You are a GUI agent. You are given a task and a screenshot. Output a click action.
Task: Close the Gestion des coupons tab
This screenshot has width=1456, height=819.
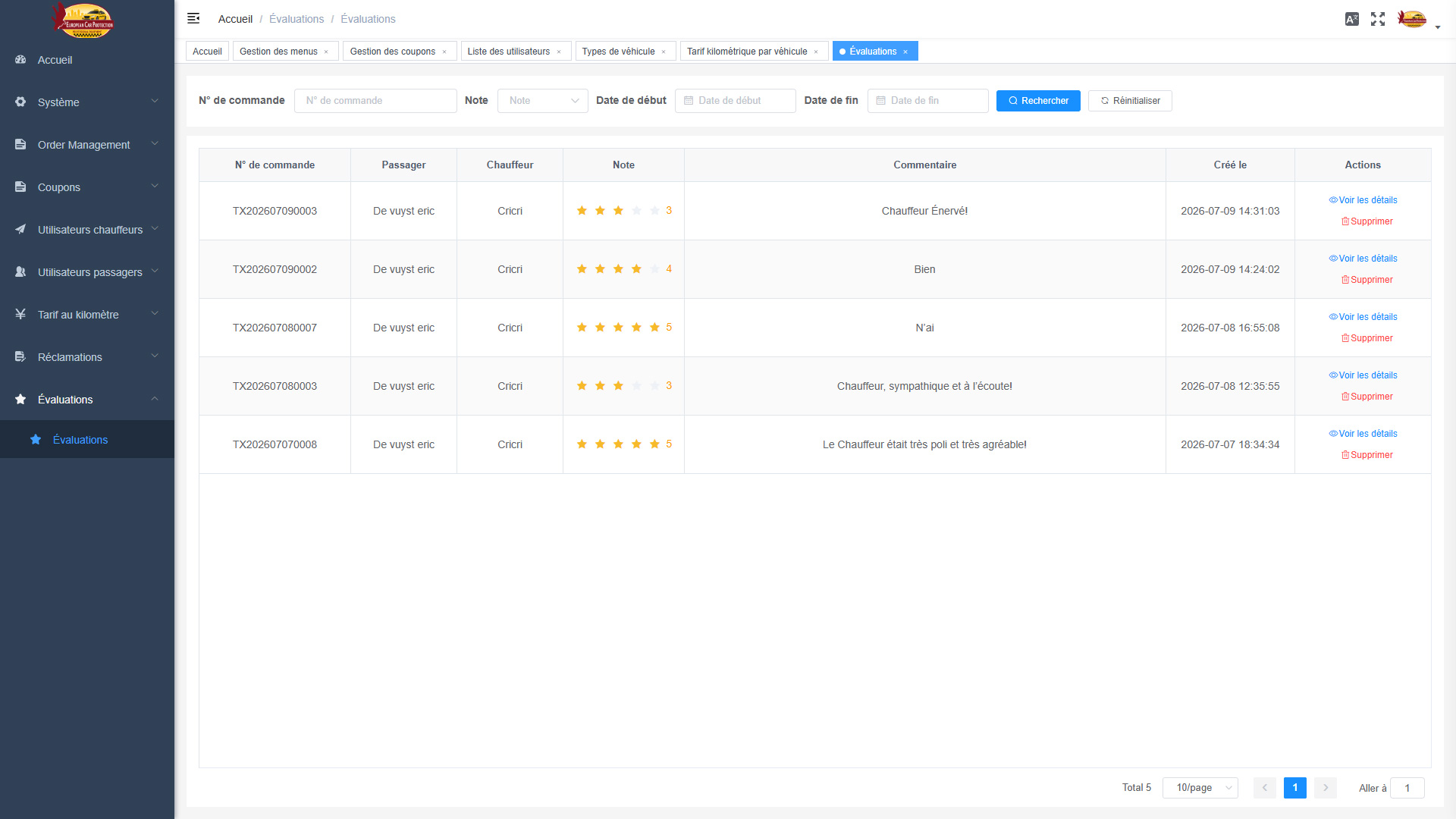point(444,52)
